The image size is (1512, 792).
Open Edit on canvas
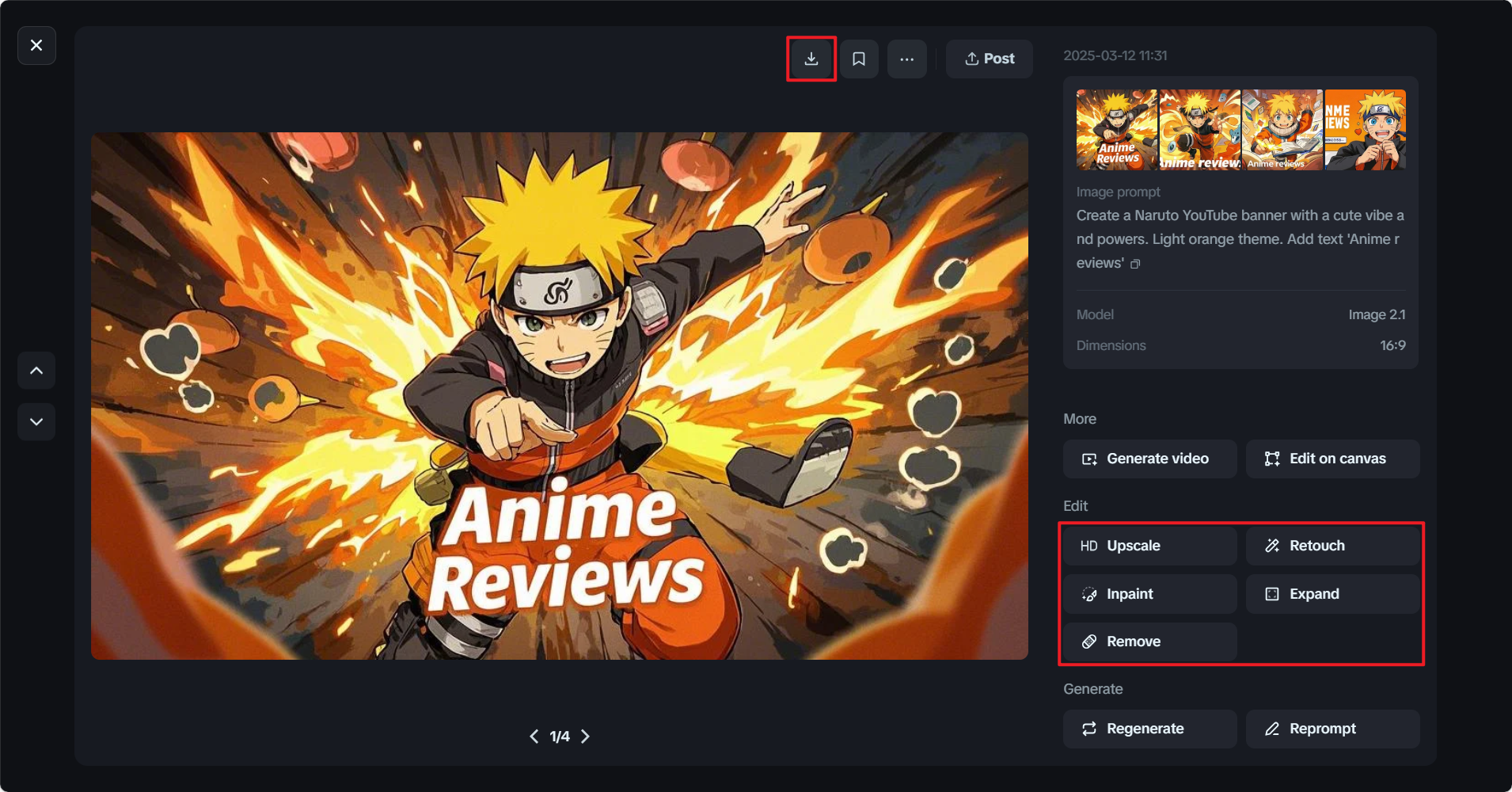[x=1333, y=459]
